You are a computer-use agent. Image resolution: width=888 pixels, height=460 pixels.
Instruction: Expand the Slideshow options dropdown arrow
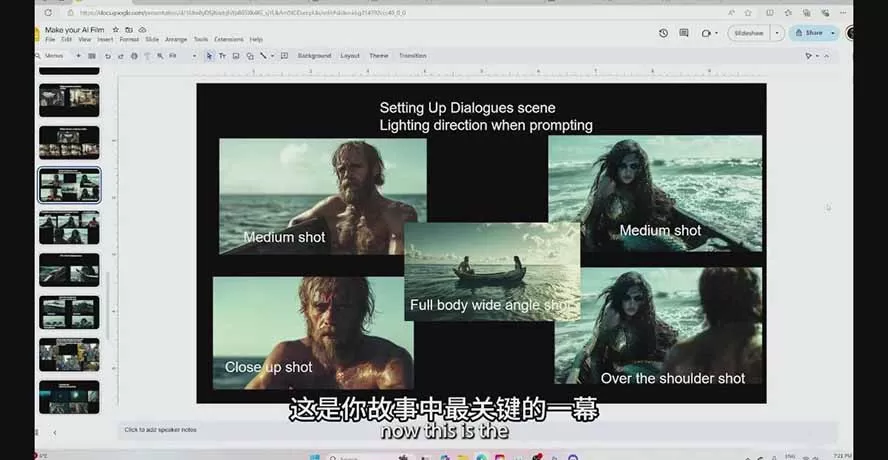777,33
